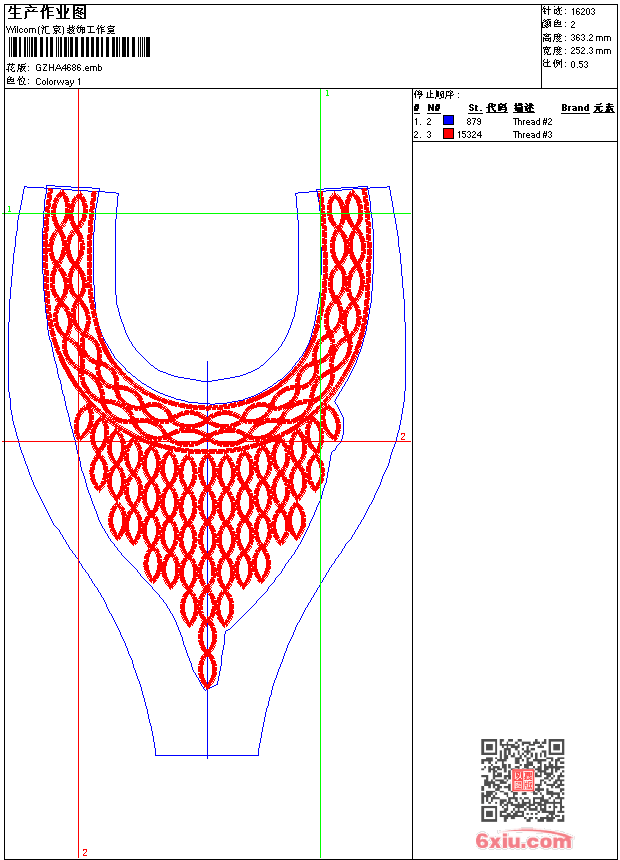620x860 pixels.
Task: Click the red Thread #3 color swatch
Action: click(449, 134)
